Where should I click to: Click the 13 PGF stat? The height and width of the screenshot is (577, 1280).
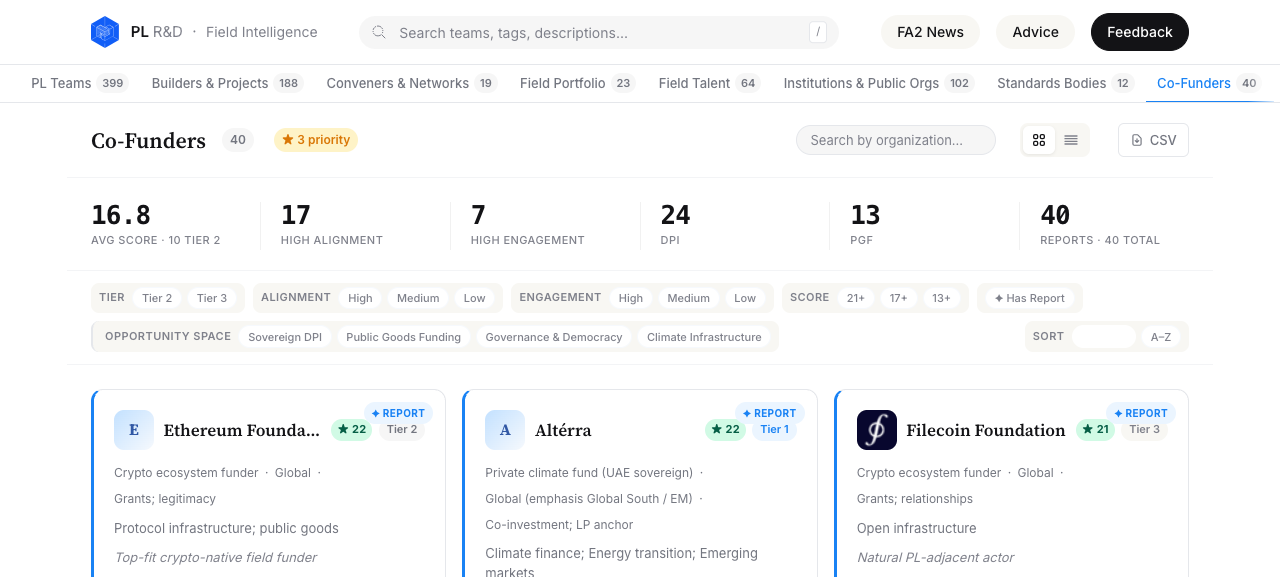click(866, 224)
